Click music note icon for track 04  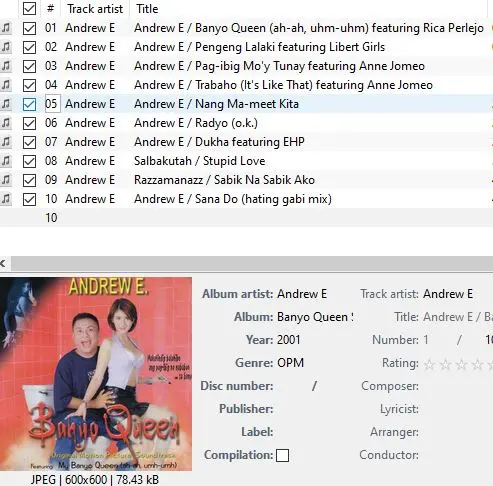click(6, 85)
